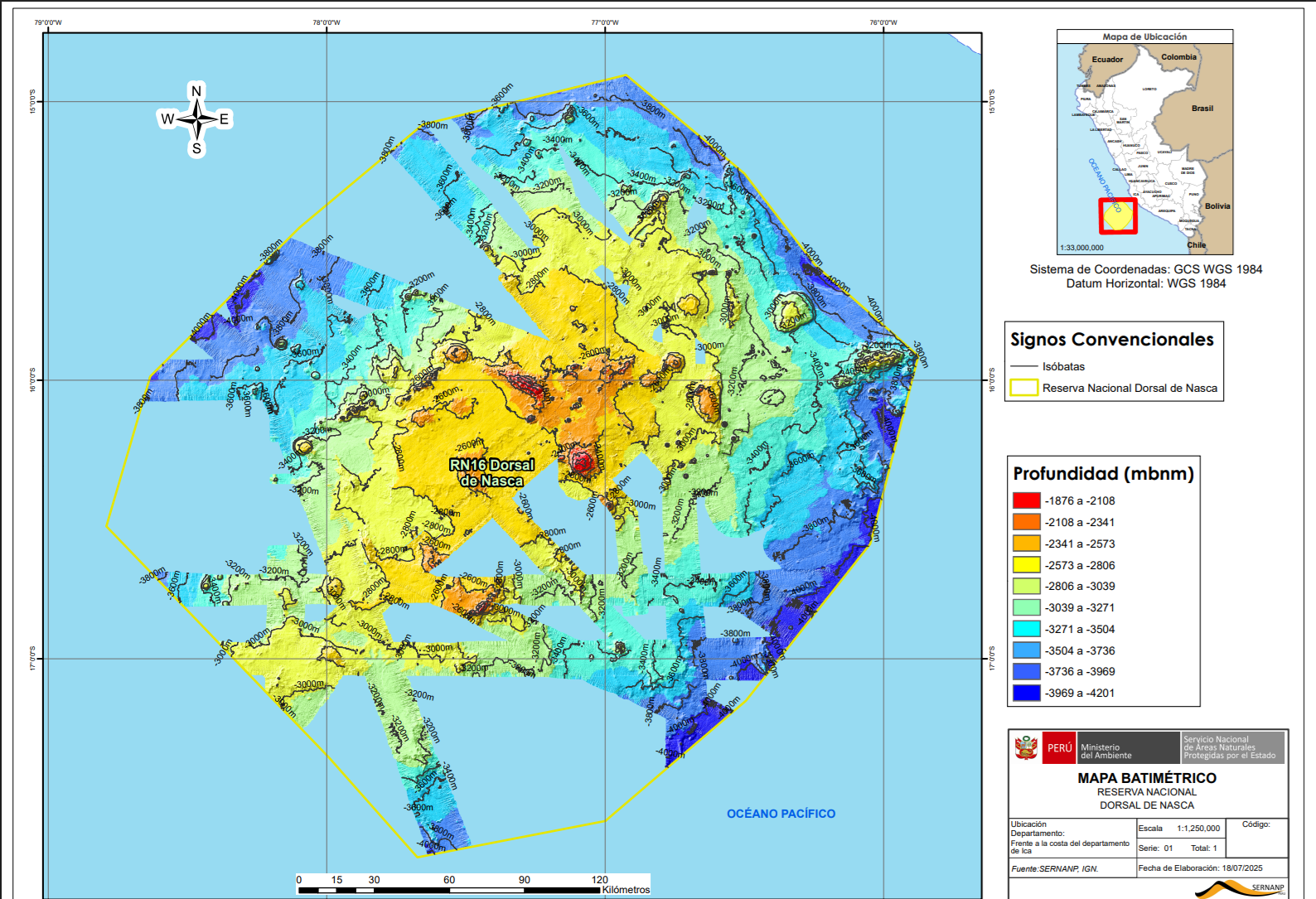Click the kilometer scale bar
Image resolution: width=1316 pixels, height=899 pixels.
448,890
